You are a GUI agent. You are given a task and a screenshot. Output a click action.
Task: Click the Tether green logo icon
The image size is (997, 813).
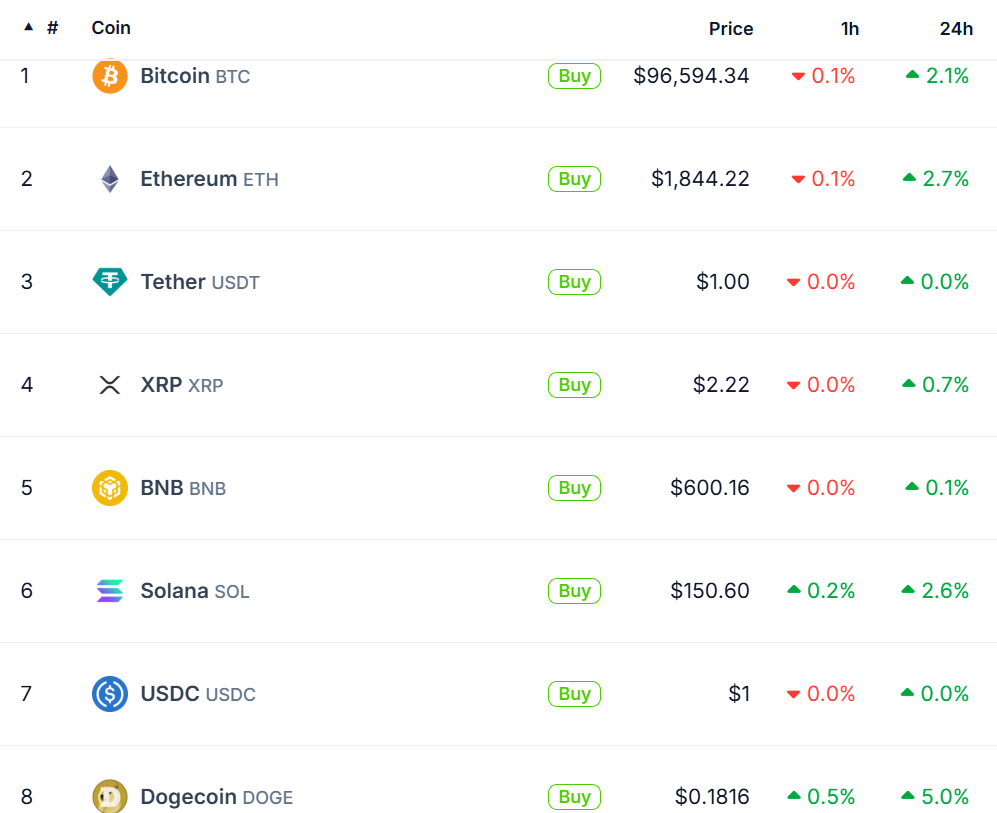coord(110,282)
